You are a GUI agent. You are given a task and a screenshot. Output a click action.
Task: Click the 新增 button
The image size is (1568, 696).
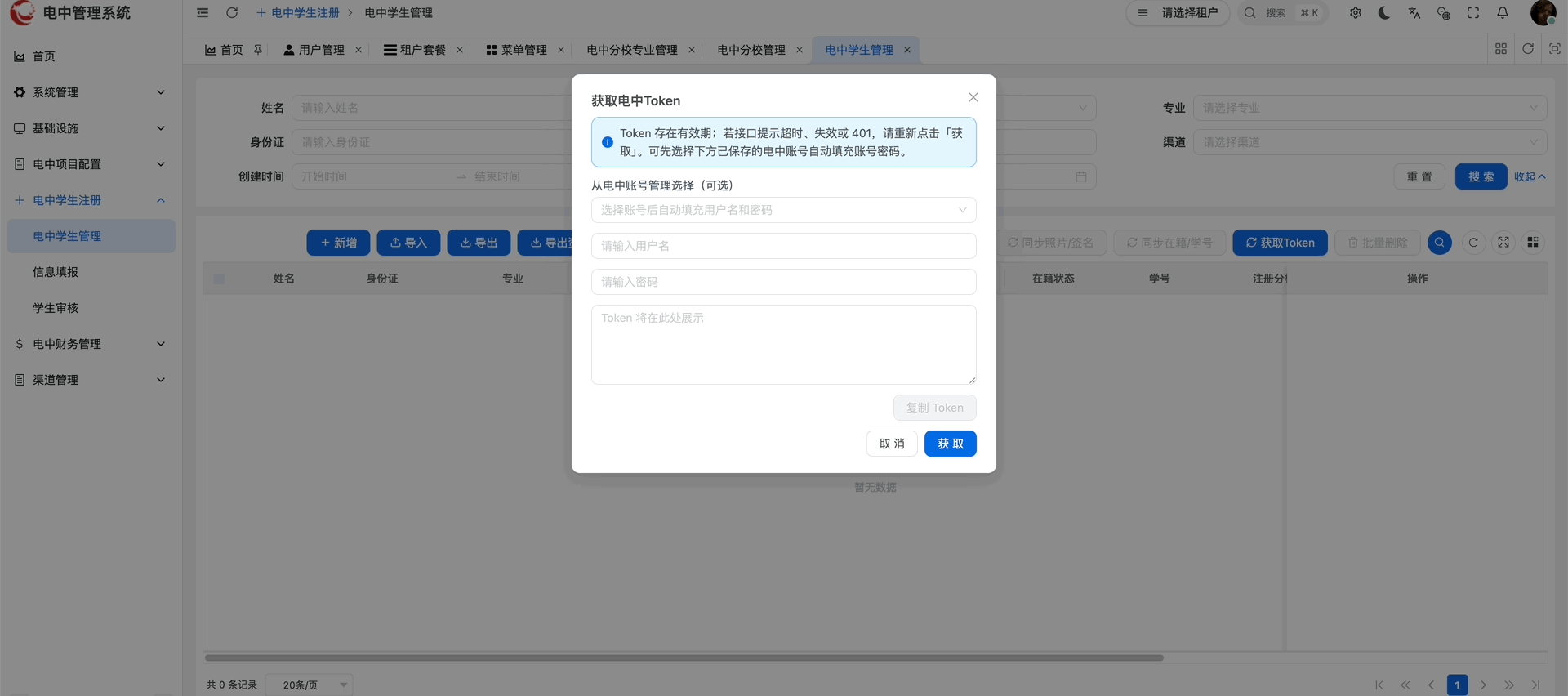point(338,243)
